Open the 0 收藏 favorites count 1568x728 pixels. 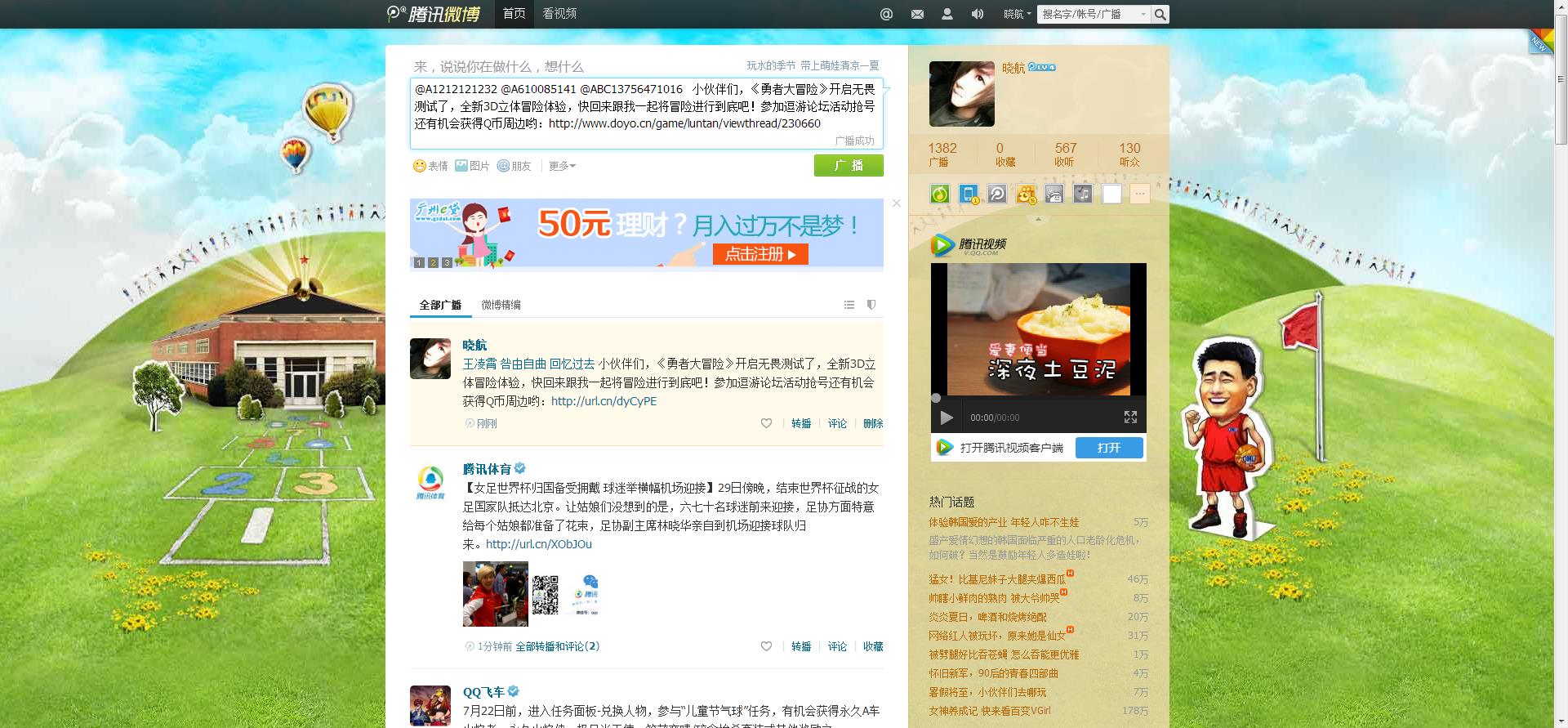point(1004,154)
